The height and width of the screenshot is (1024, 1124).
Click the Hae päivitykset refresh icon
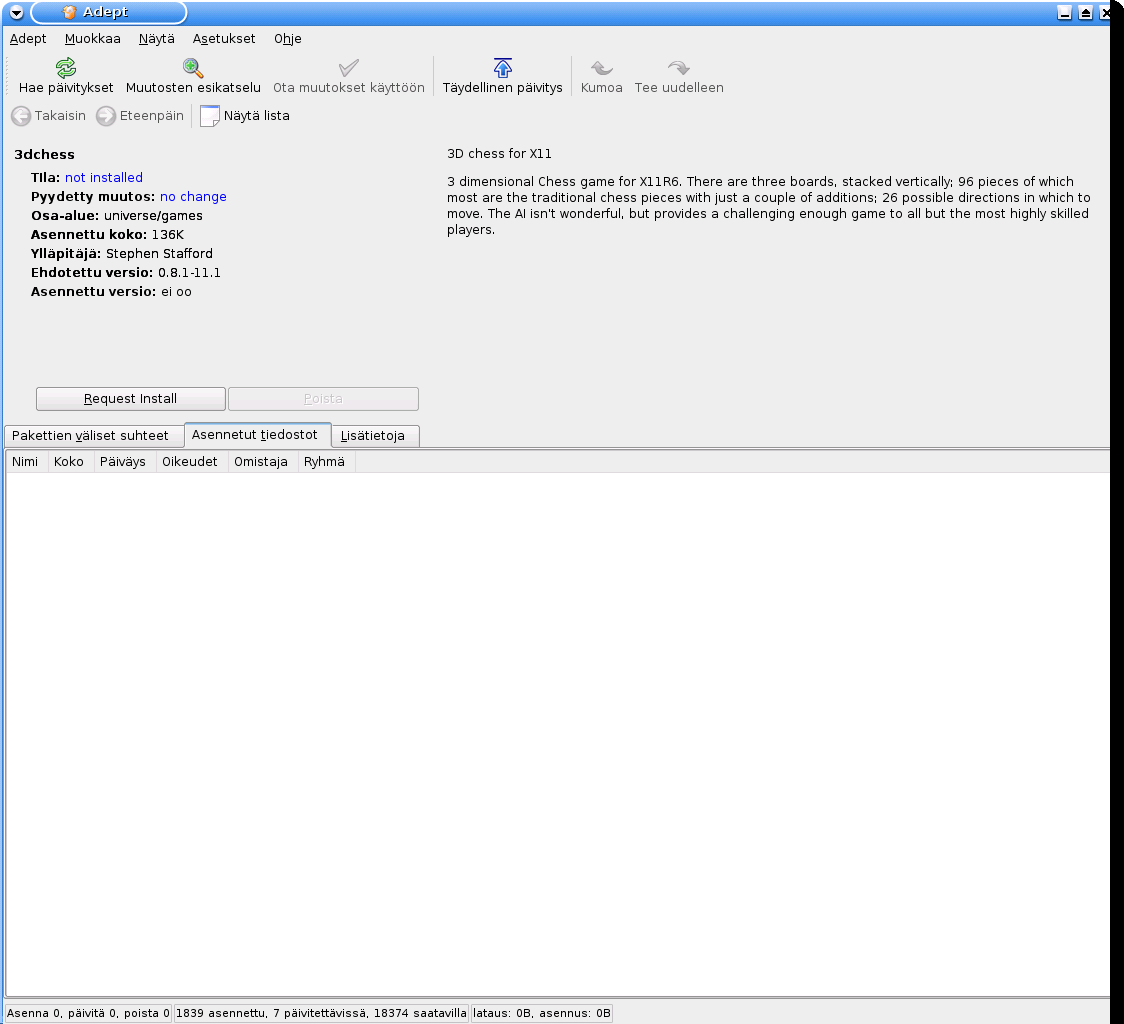tap(66, 68)
